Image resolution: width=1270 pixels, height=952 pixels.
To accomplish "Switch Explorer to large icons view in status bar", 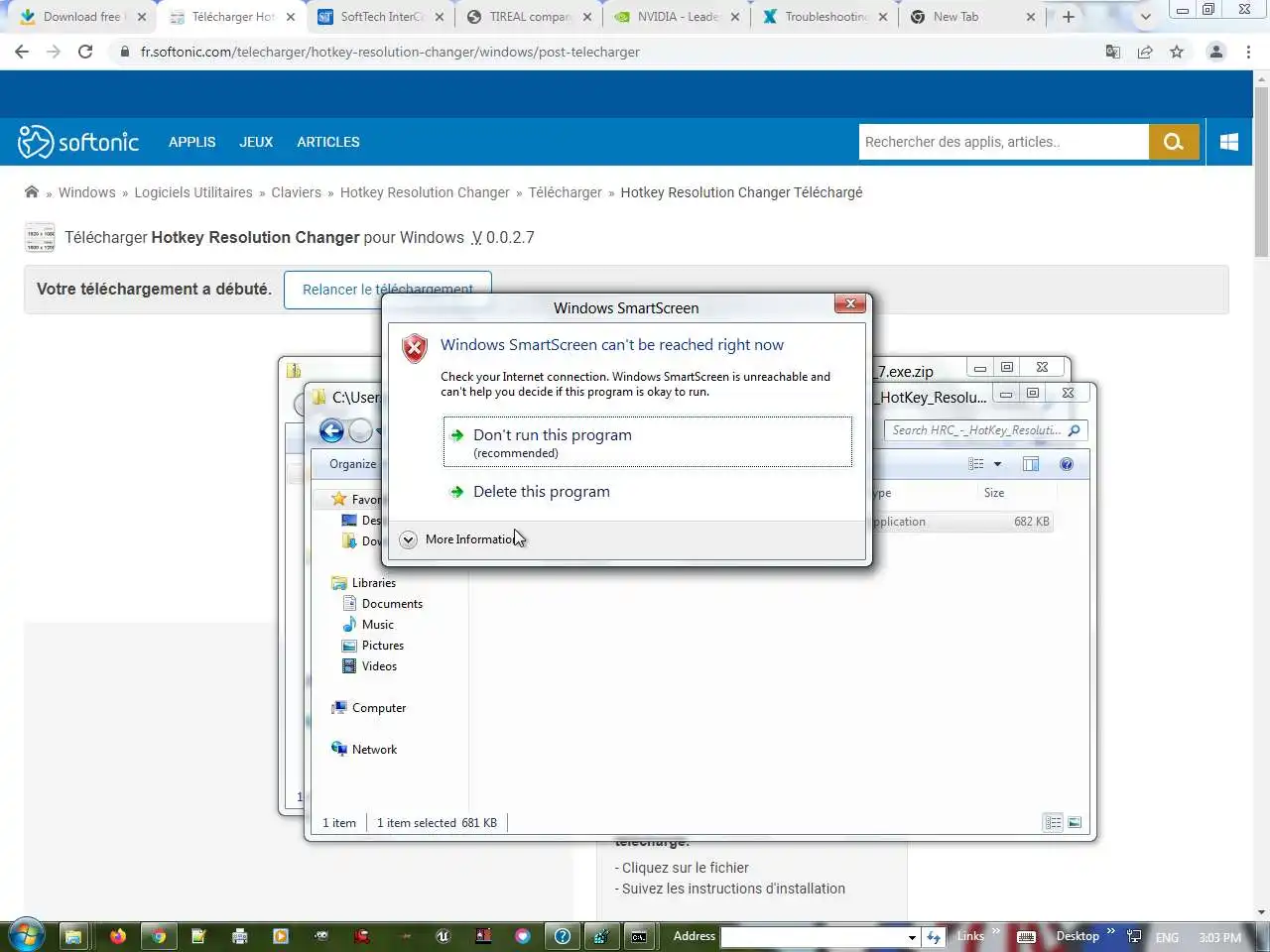I will tap(1075, 822).
